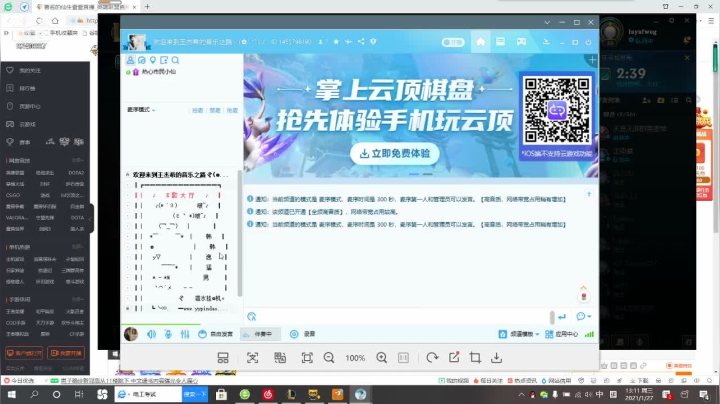Open the home tab icon in YY header
The height and width of the screenshot is (404, 720).
point(480,42)
